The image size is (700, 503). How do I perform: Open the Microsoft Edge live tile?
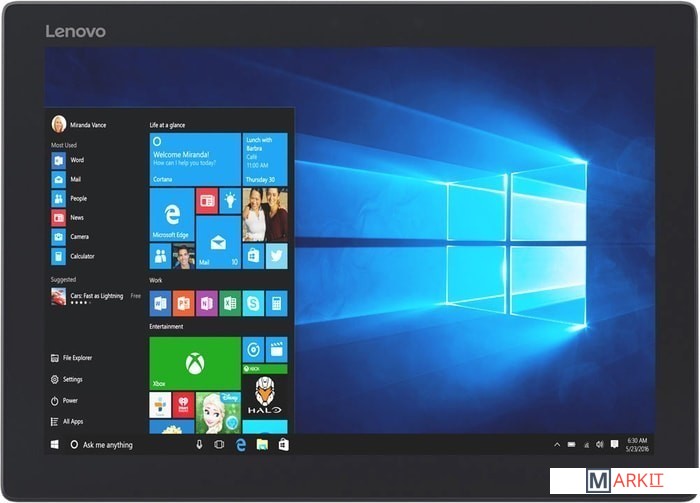(171, 213)
